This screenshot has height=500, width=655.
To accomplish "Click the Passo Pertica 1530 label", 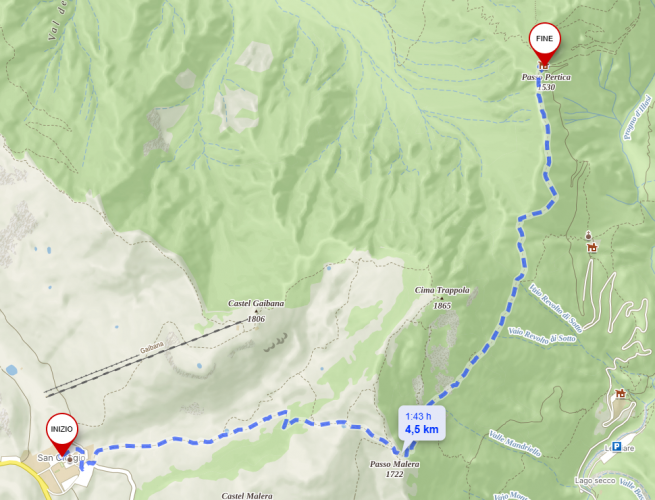I will click(x=546, y=82).
